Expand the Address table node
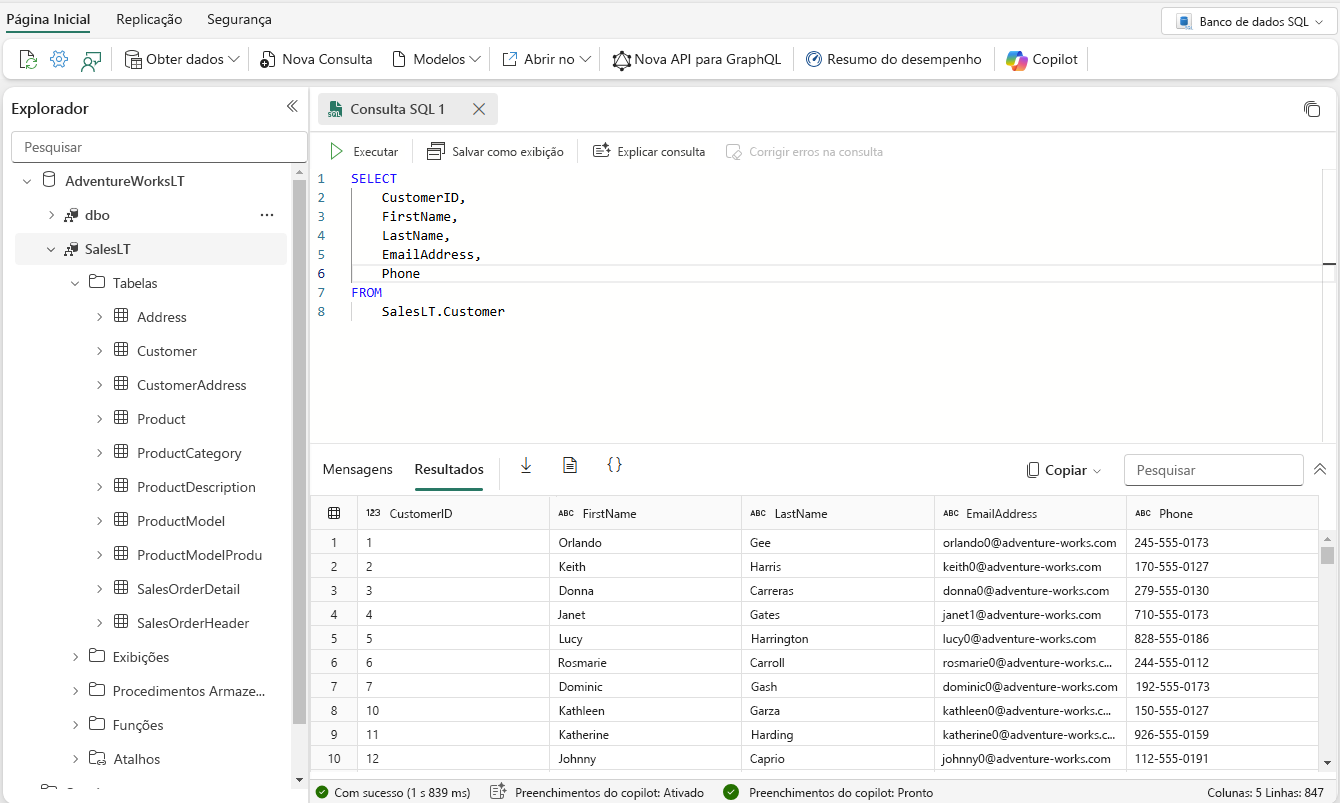 click(x=99, y=317)
